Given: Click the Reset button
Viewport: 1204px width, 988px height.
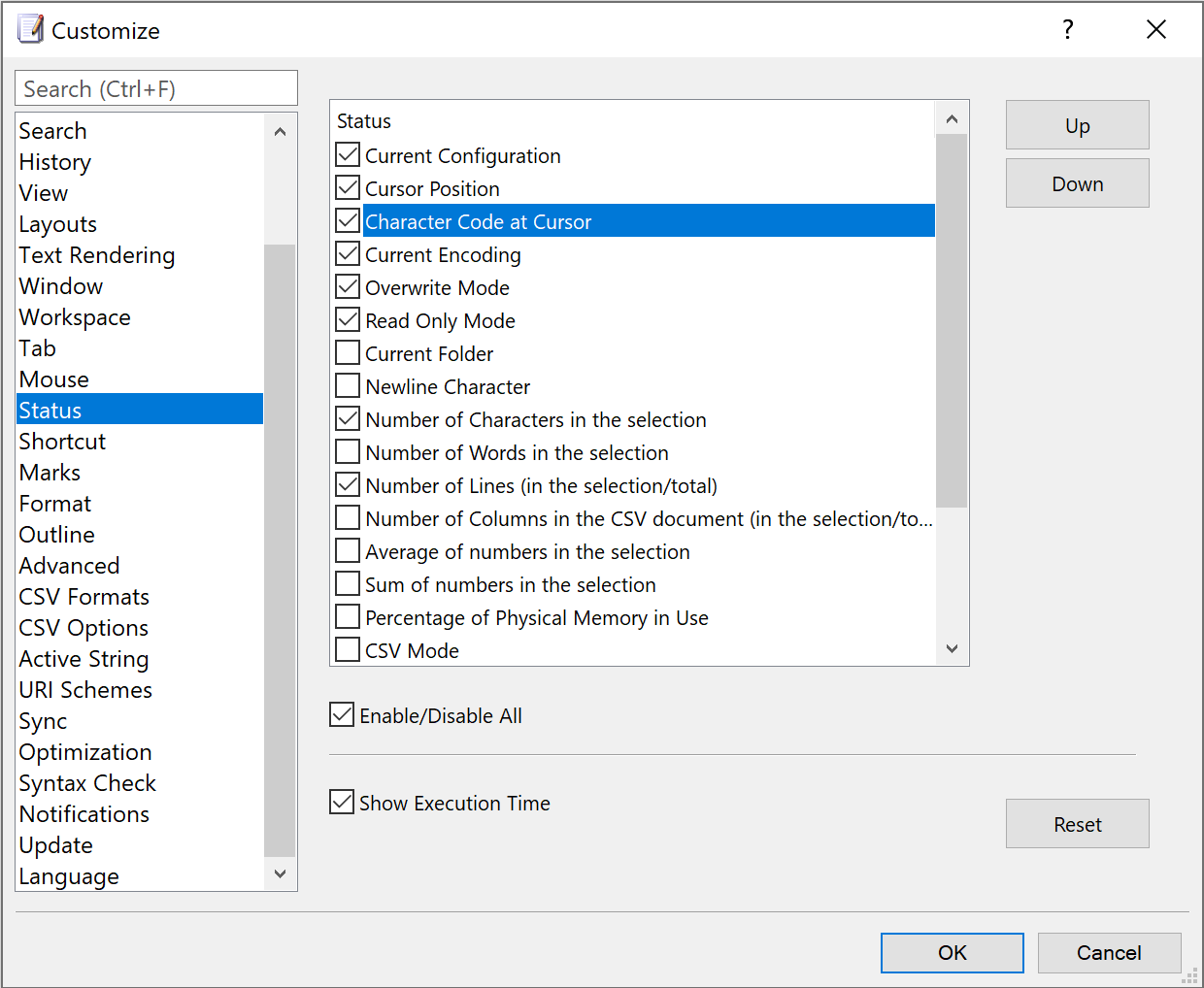Looking at the screenshot, I should pyautogui.click(x=1078, y=824).
